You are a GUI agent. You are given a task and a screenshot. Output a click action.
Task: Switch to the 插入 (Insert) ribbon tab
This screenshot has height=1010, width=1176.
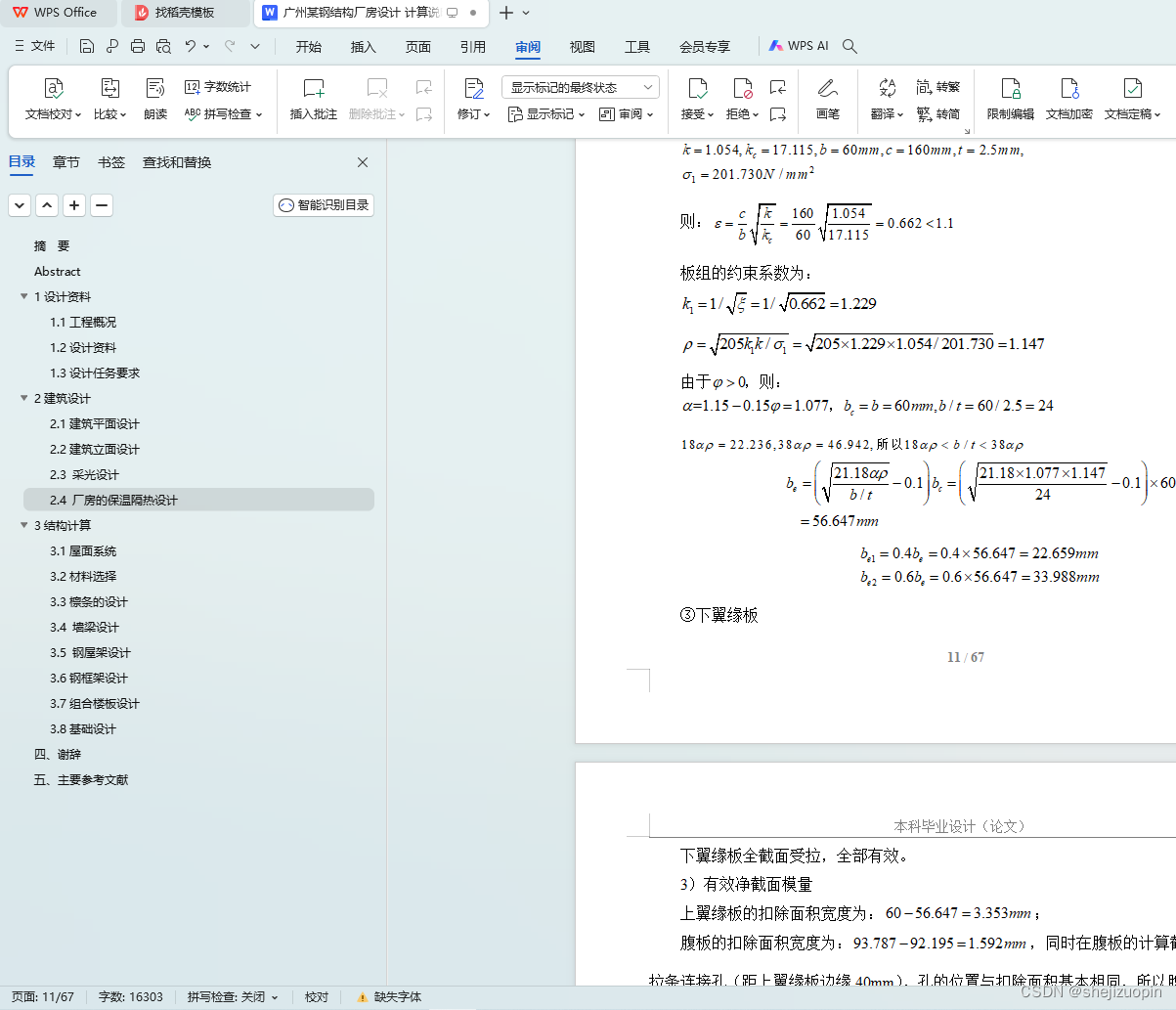[364, 46]
